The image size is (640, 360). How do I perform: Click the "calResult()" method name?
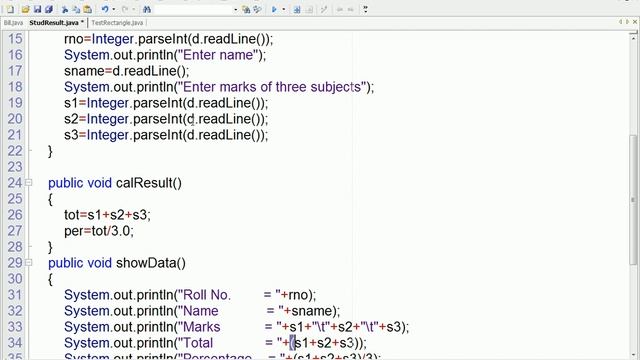(x=149, y=183)
